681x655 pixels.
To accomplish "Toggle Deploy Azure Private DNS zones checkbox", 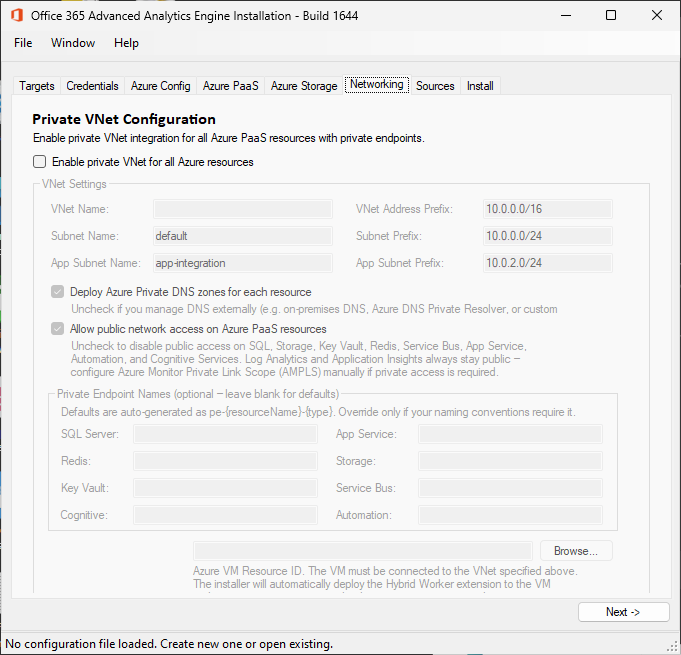I will coord(57,291).
